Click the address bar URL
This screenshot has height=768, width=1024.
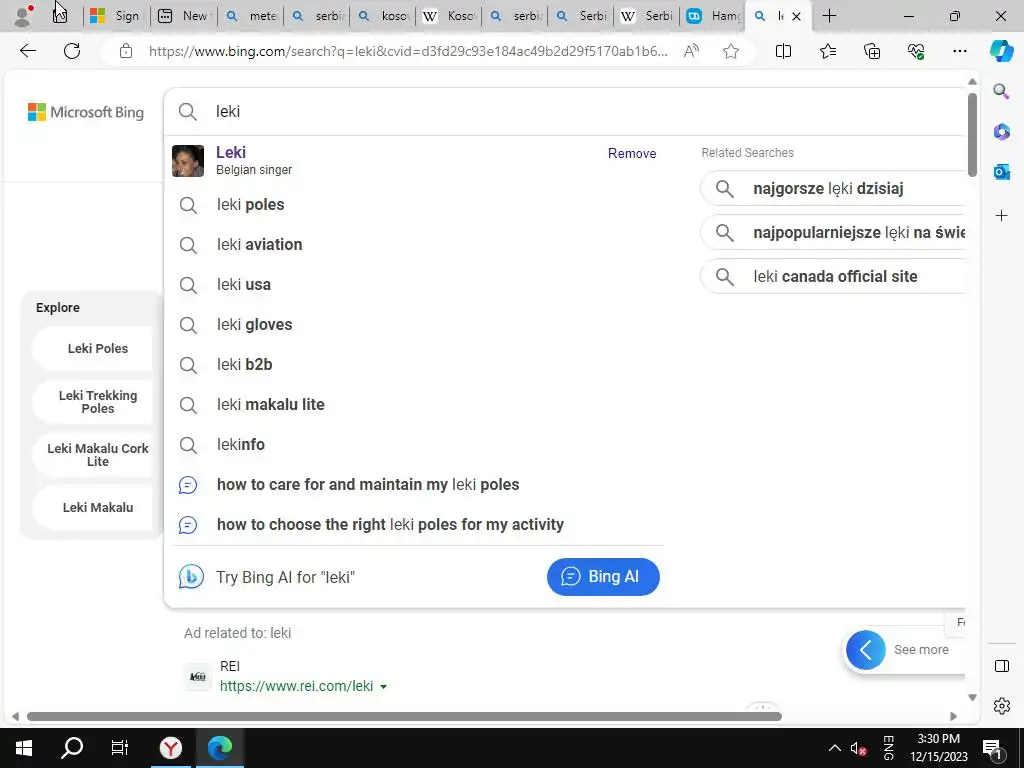408,51
